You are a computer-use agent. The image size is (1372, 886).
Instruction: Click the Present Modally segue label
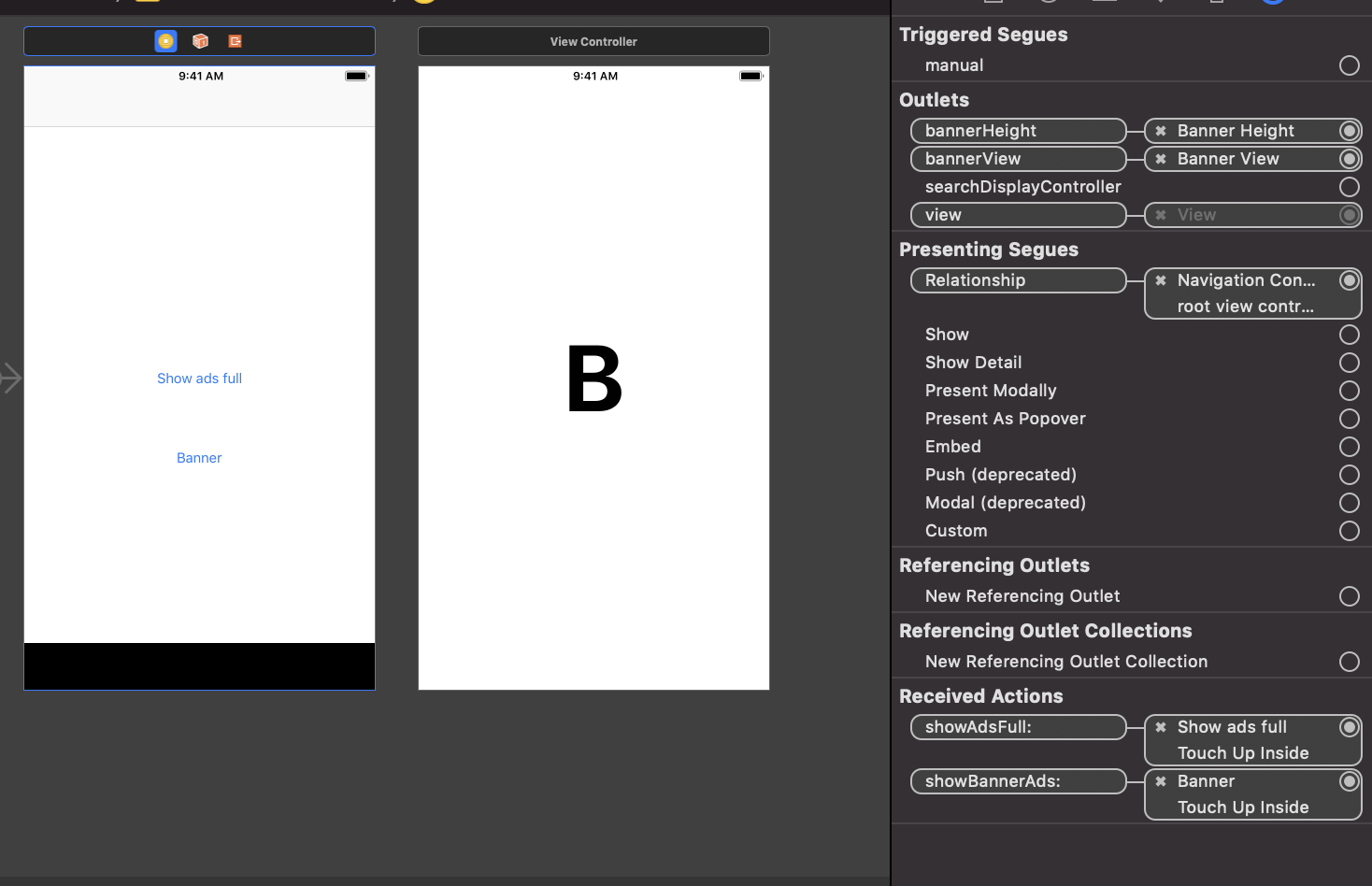[x=991, y=391]
